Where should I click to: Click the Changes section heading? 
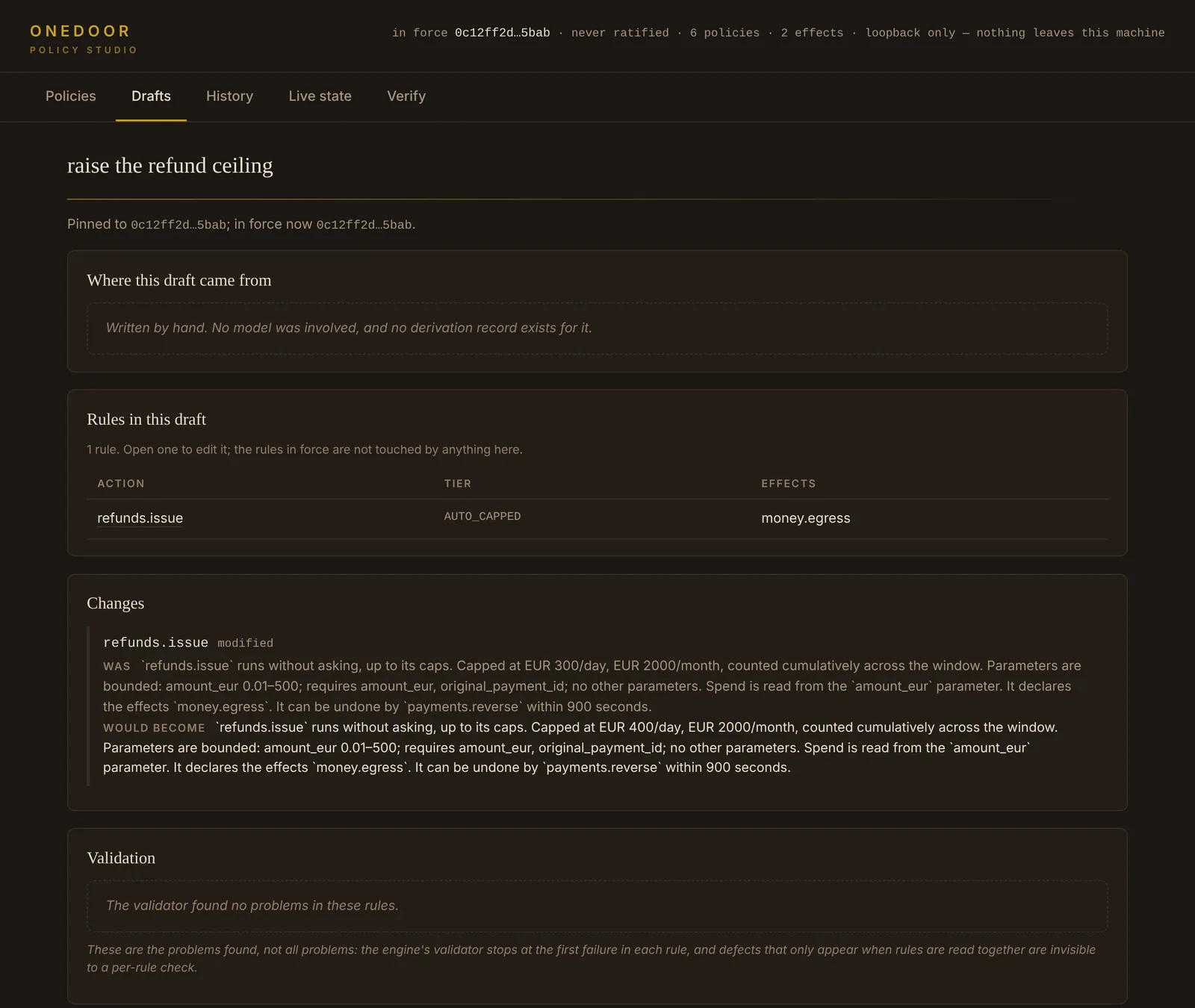(116, 603)
